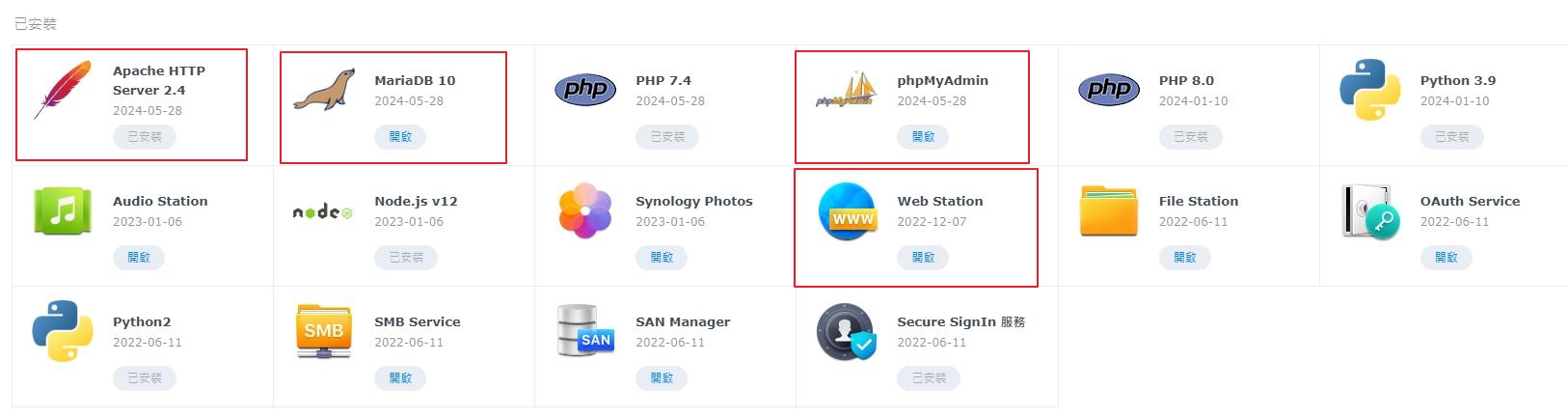Click 已安裝 button under PHP 8.0

tap(1190, 137)
